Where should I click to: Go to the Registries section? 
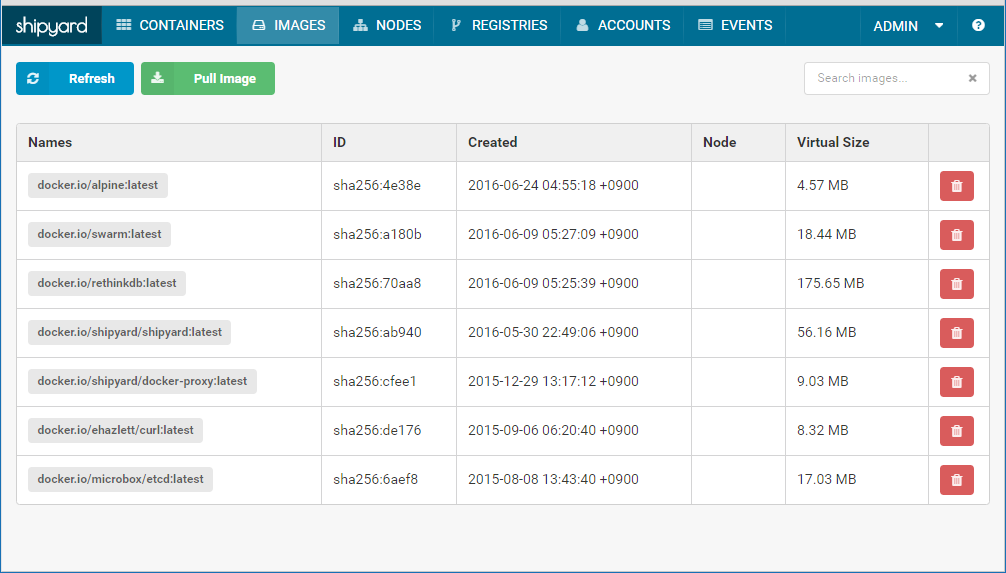pyautogui.click(x=498, y=26)
